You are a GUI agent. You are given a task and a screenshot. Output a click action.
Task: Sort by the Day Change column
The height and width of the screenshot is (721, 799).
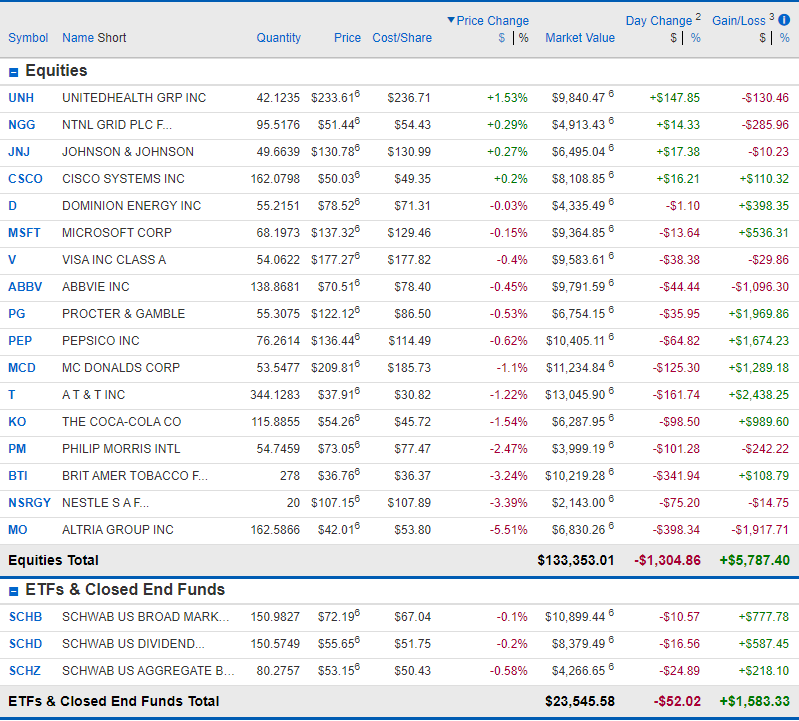(x=659, y=21)
